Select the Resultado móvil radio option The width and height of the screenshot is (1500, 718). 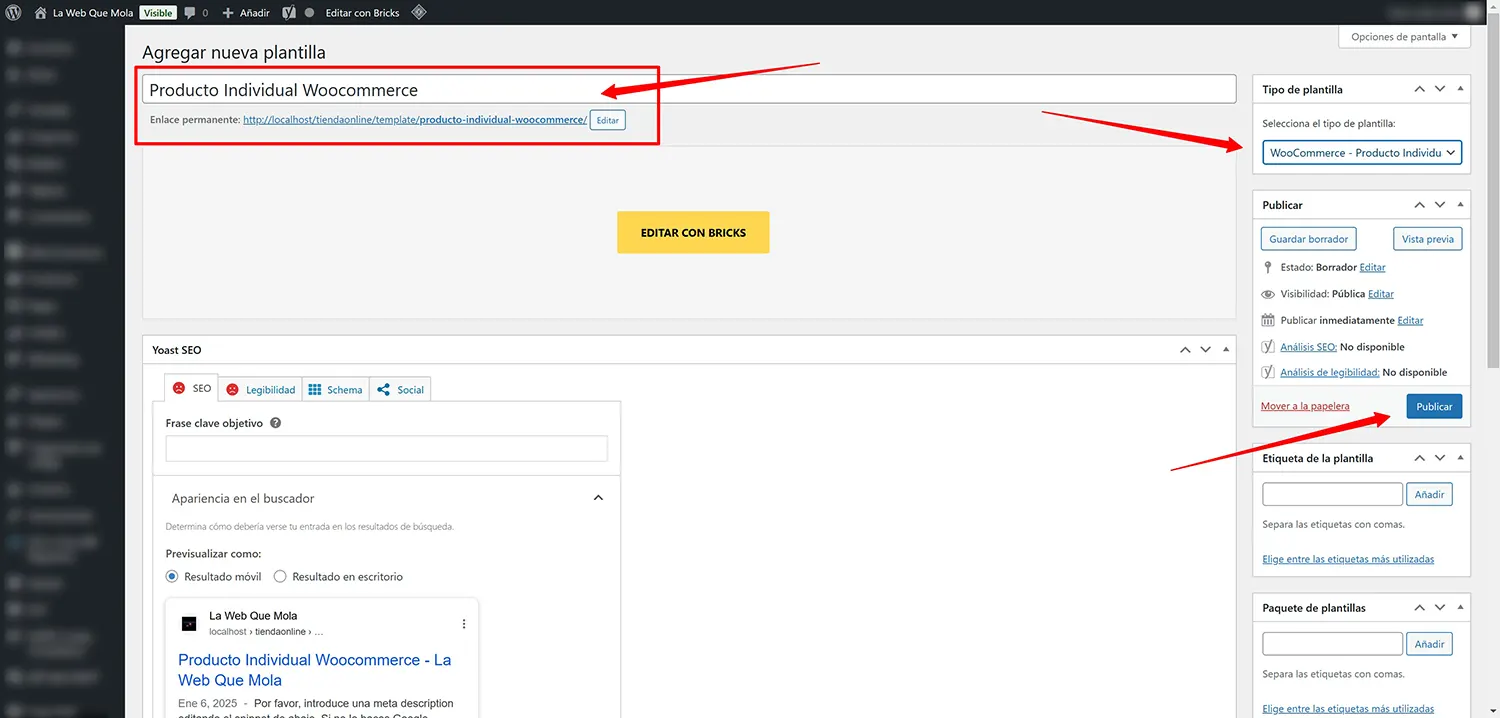point(172,576)
